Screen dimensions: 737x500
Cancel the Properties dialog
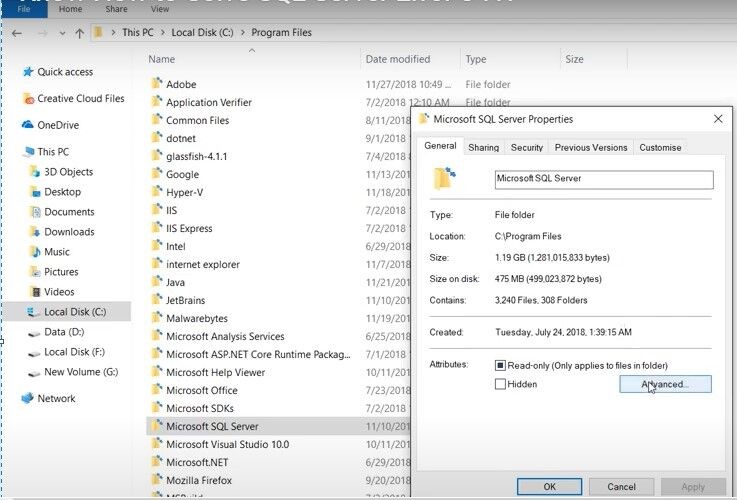point(621,487)
